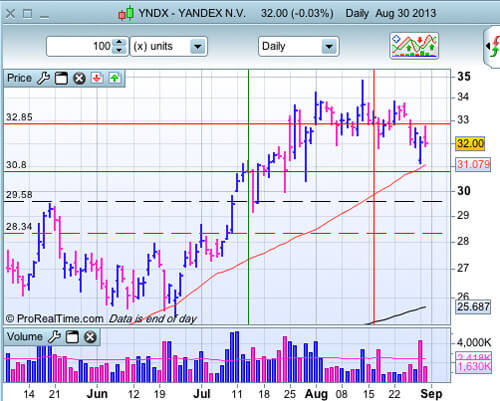Select the 29.58 dashed line label

(x=19, y=195)
